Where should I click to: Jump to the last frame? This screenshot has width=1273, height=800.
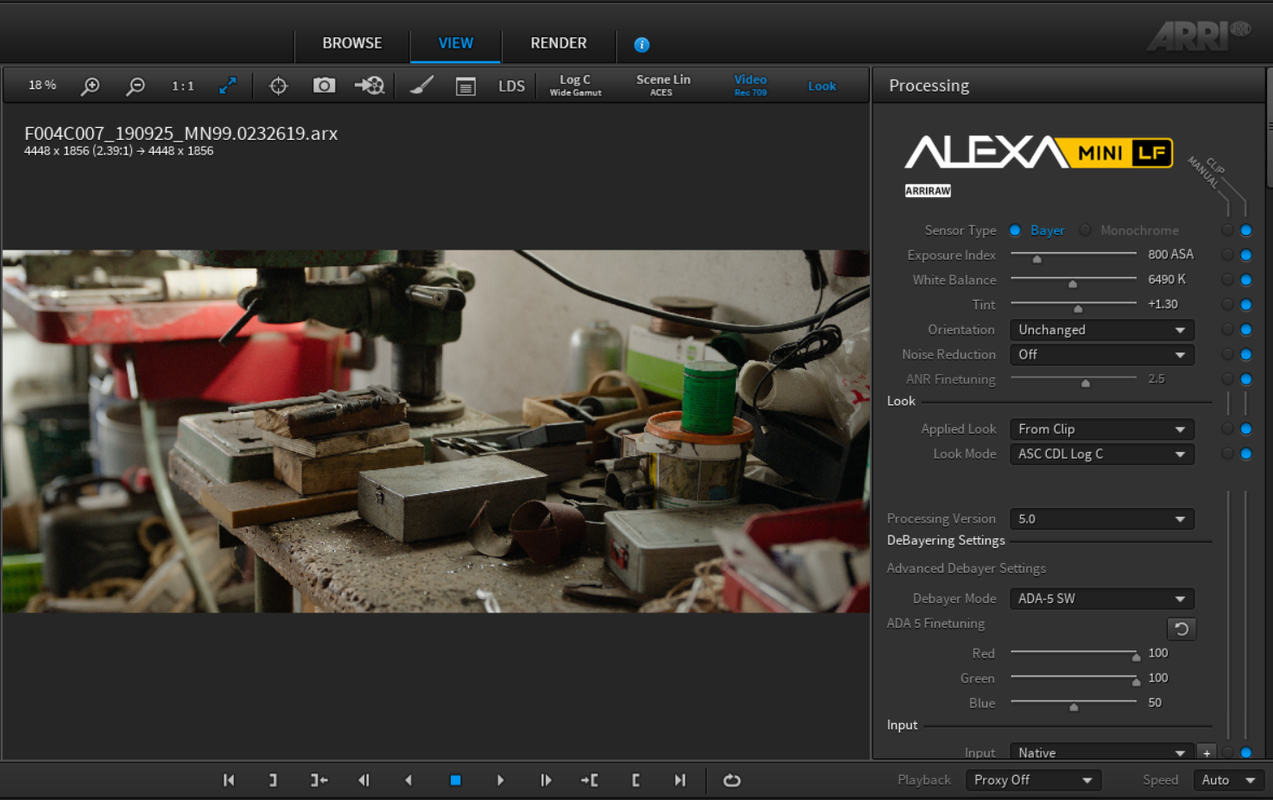(x=680, y=780)
